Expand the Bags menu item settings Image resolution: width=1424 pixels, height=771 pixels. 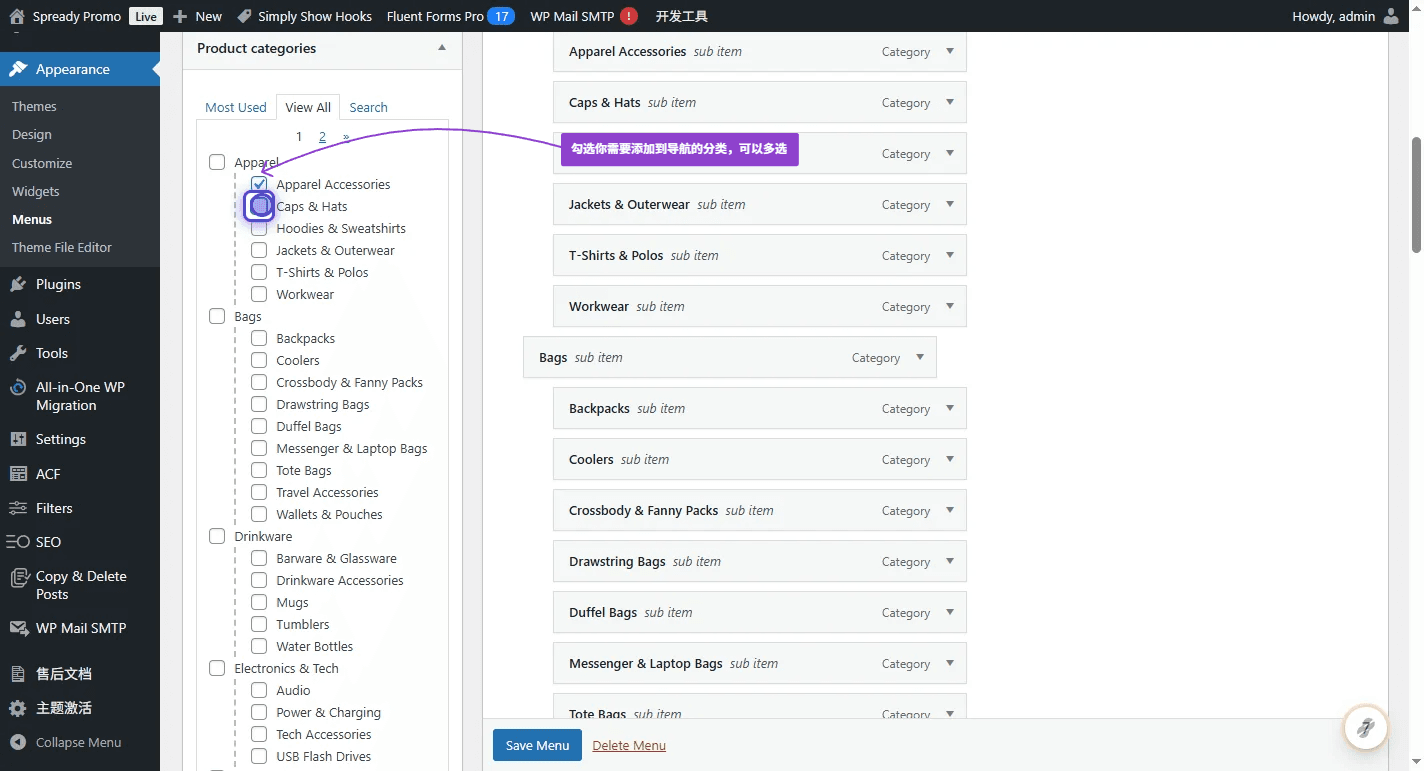[x=919, y=357]
